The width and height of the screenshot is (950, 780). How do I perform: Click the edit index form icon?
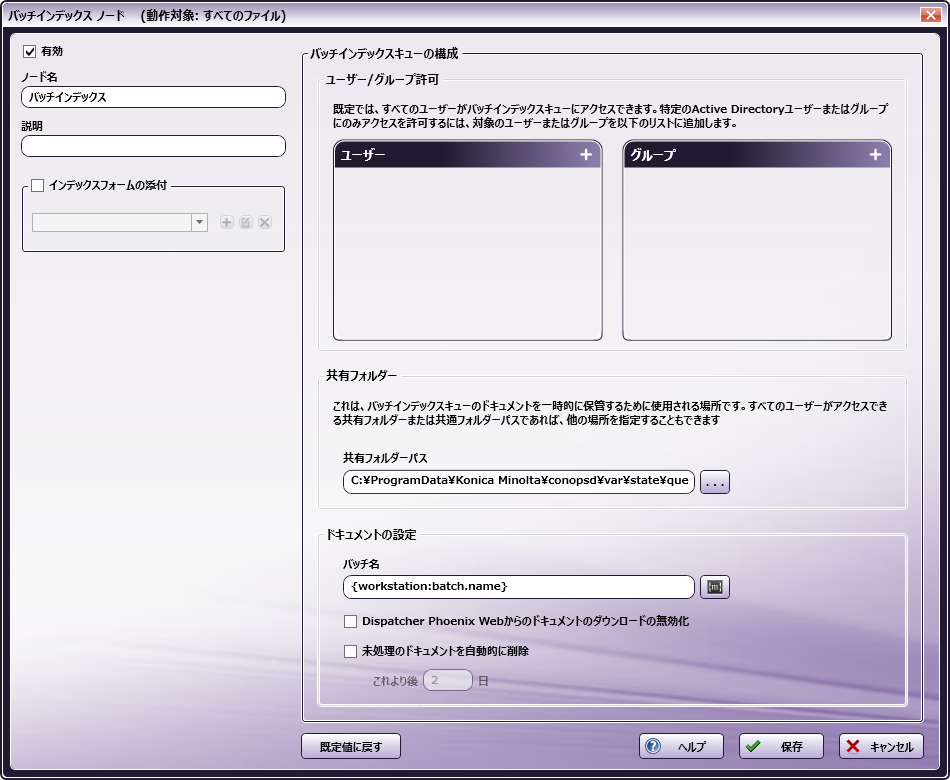click(245, 222)
